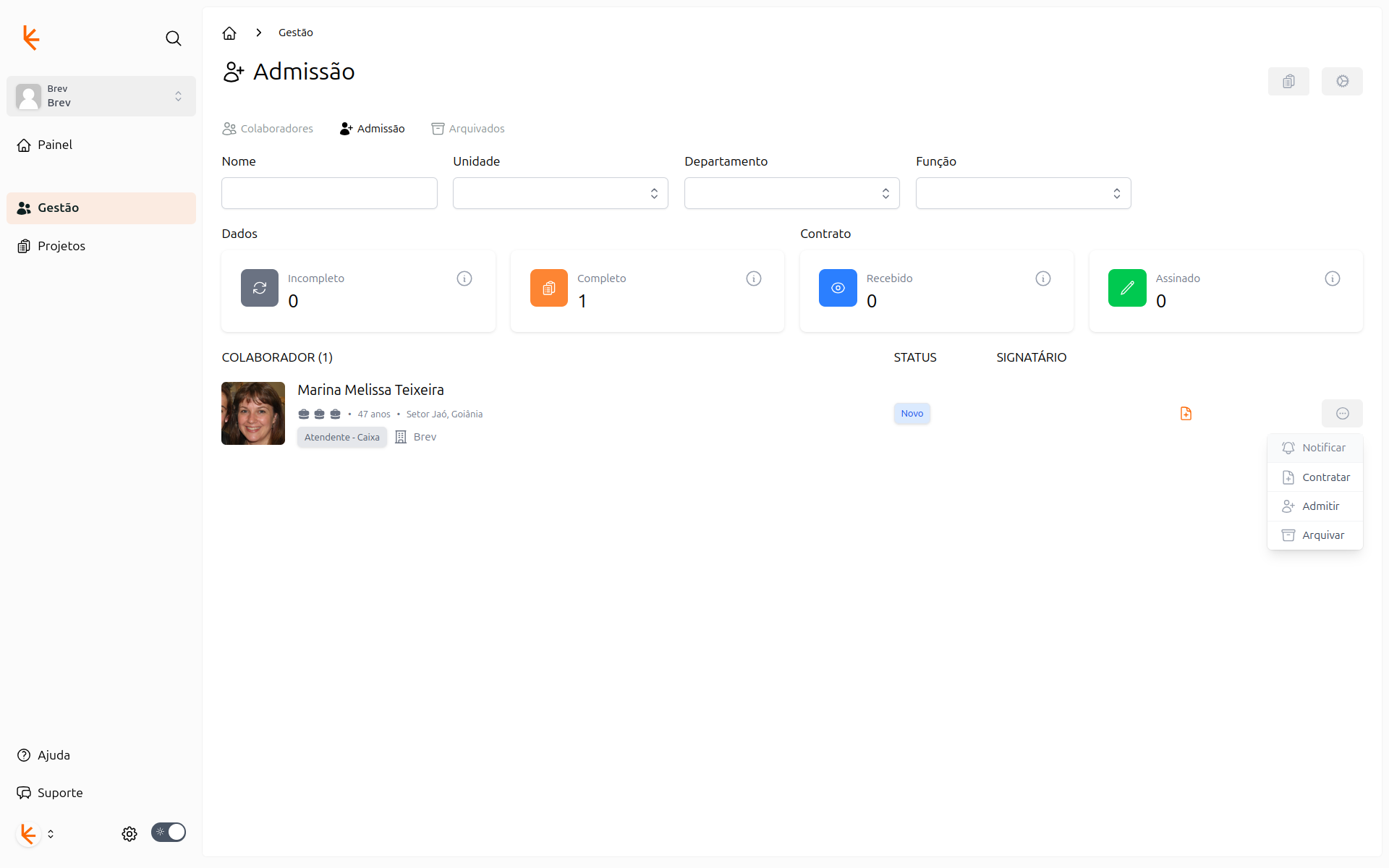Screen dimensions: 1389x868
Task: Toggle the light/dark theme switch
Action: (169, 833)
